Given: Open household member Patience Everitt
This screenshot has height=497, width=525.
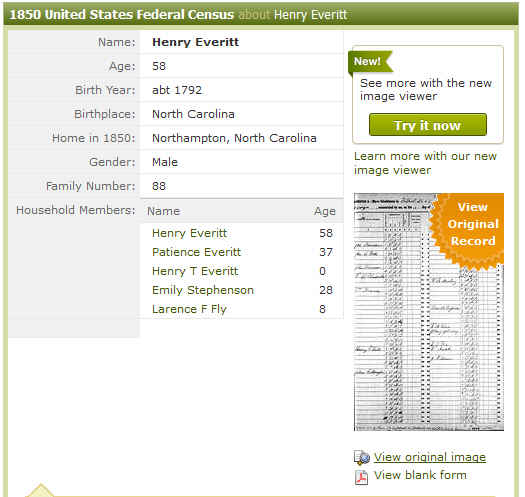Looking at the screenshot, I should [196, 252].
